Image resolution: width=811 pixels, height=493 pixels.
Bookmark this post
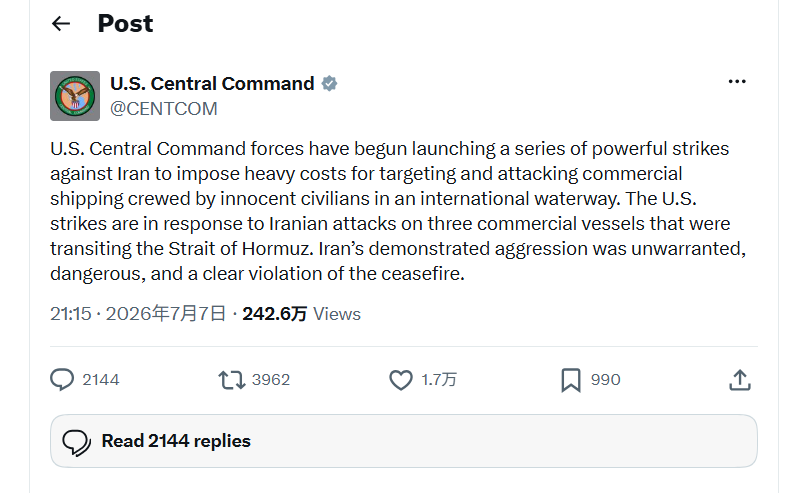tap(571, 380)
